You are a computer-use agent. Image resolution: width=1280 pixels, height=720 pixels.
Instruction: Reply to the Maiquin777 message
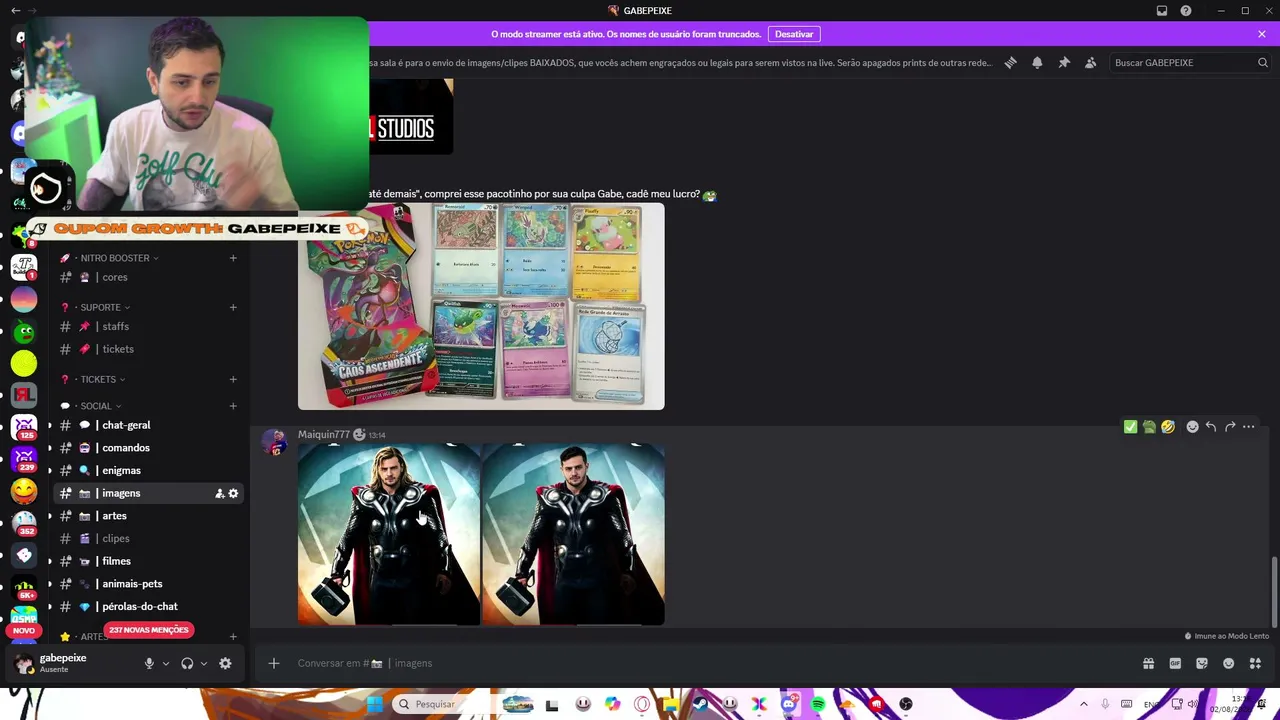coord(1211,427)
